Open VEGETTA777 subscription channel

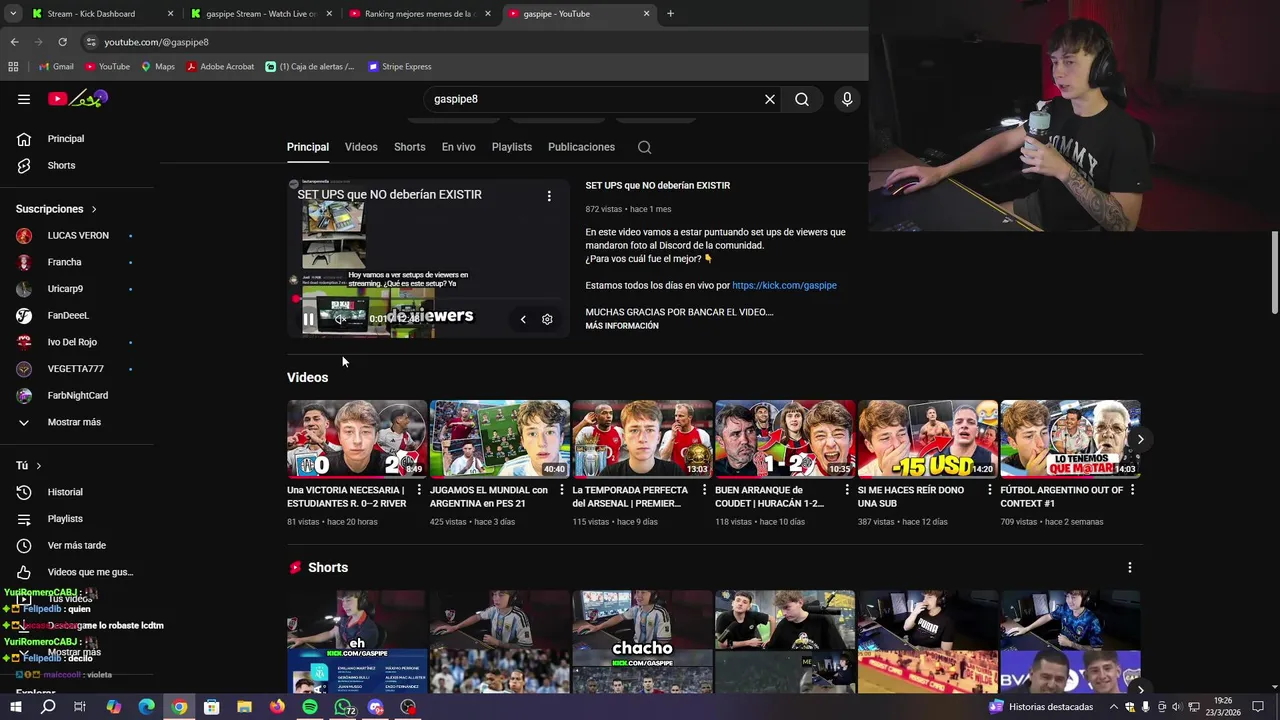coord(78,369)
